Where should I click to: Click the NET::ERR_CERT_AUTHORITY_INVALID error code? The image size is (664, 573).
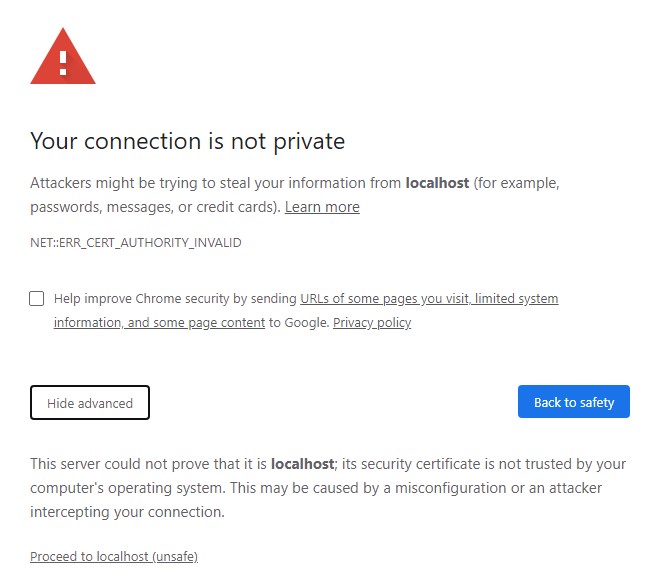click(x=136, y=243)
